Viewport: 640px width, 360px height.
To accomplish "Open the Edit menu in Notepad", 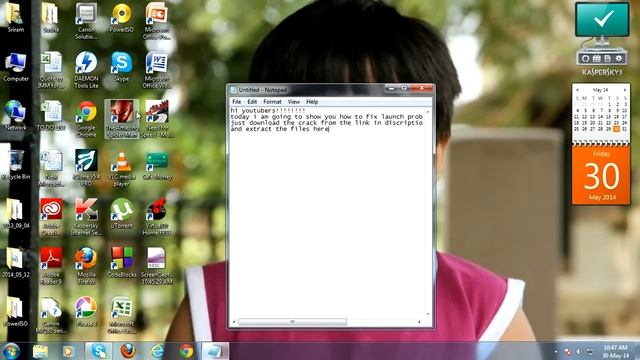I will click(252, 102).
